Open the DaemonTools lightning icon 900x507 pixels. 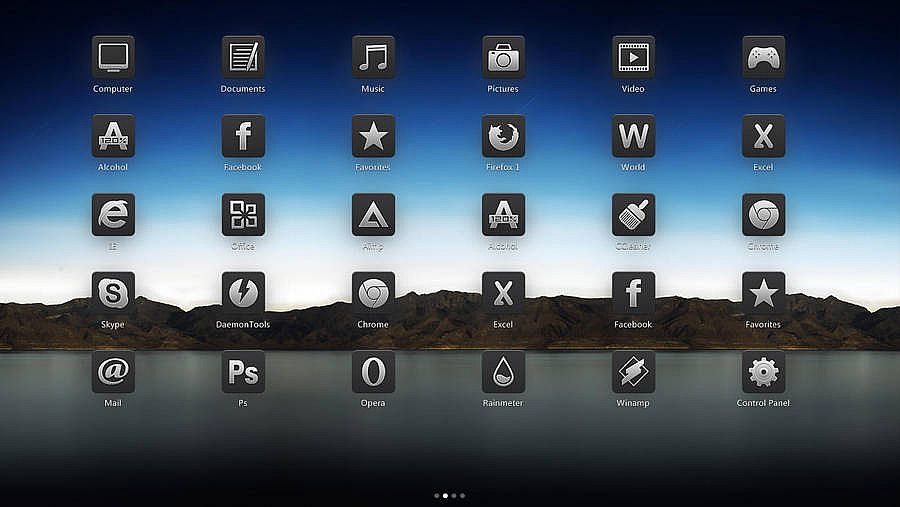point(243,293)
